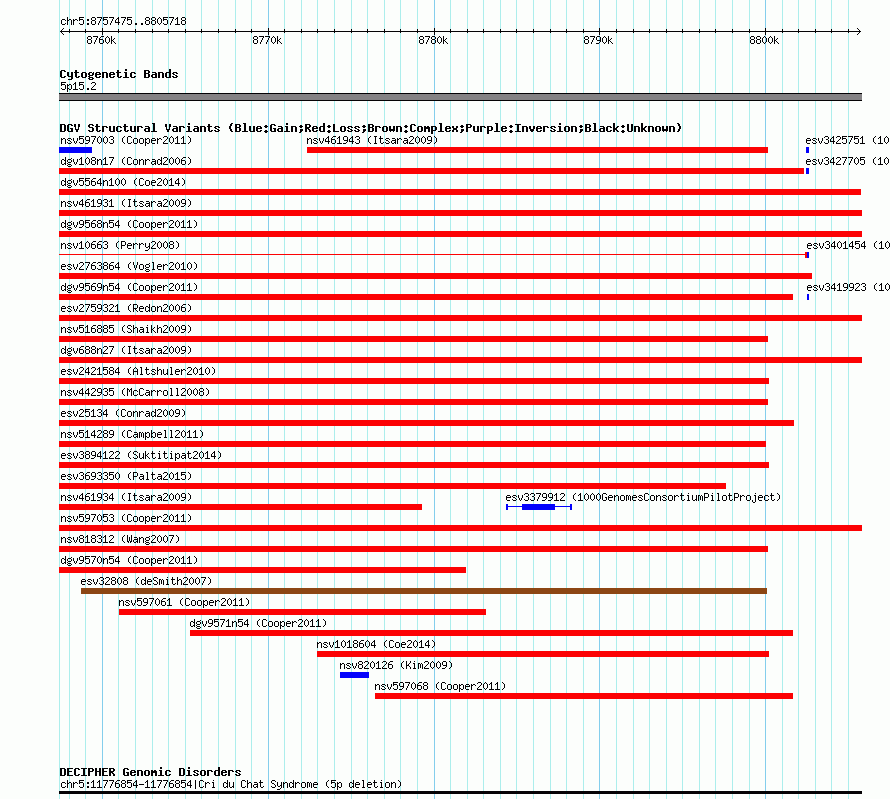Click the 8760k ruler tick label
890x799 pixels.
point(101,40)
